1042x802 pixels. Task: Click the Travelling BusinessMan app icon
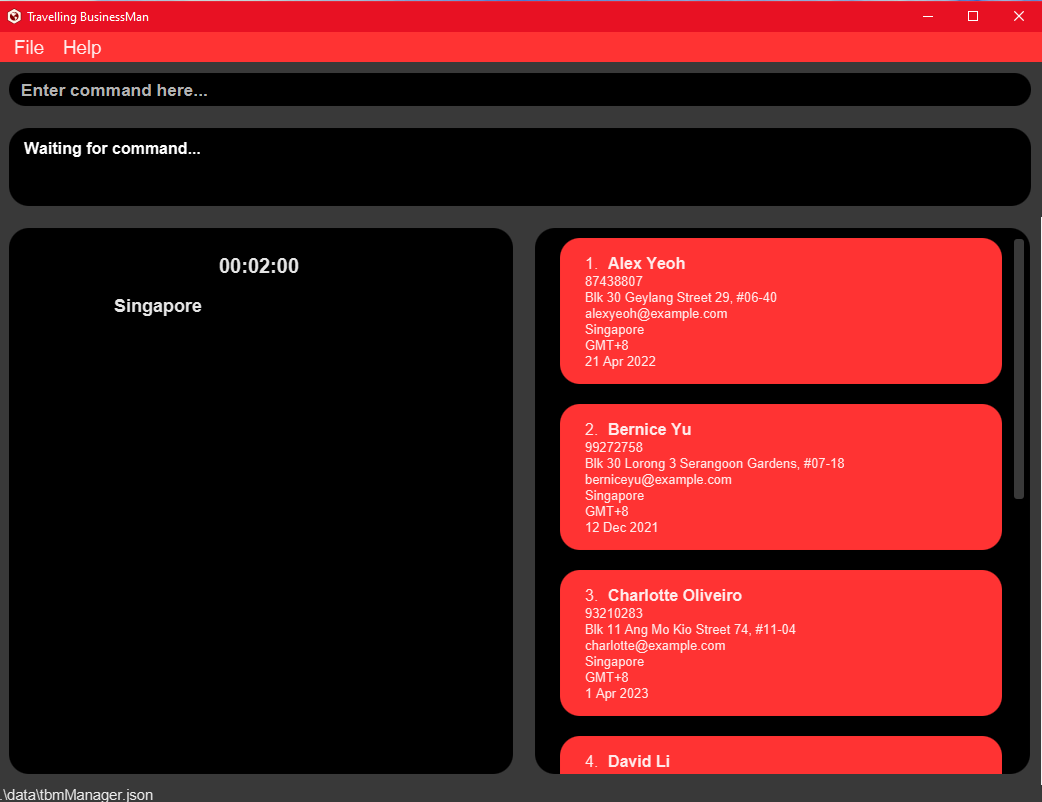point(14,17)
